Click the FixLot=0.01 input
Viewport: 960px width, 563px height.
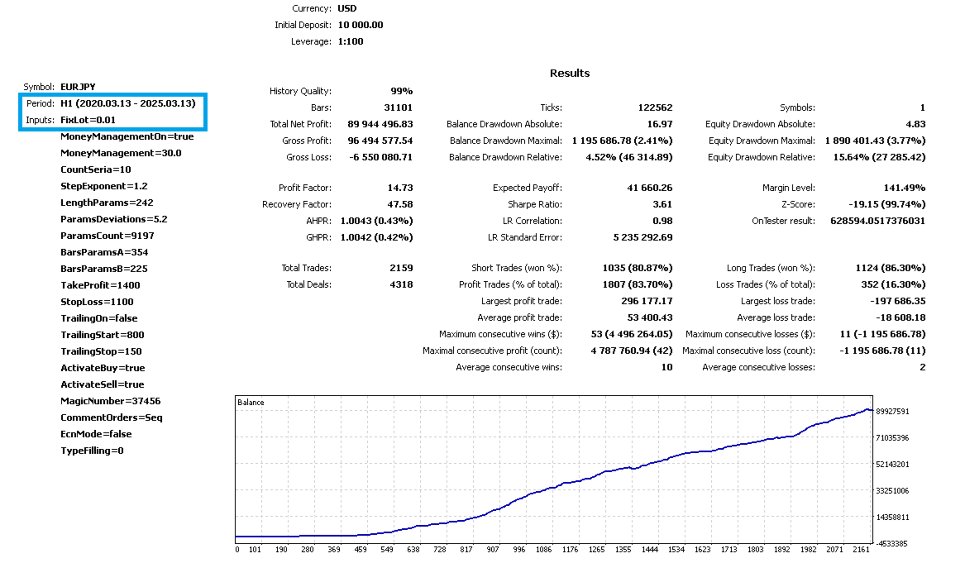[88, 120]
